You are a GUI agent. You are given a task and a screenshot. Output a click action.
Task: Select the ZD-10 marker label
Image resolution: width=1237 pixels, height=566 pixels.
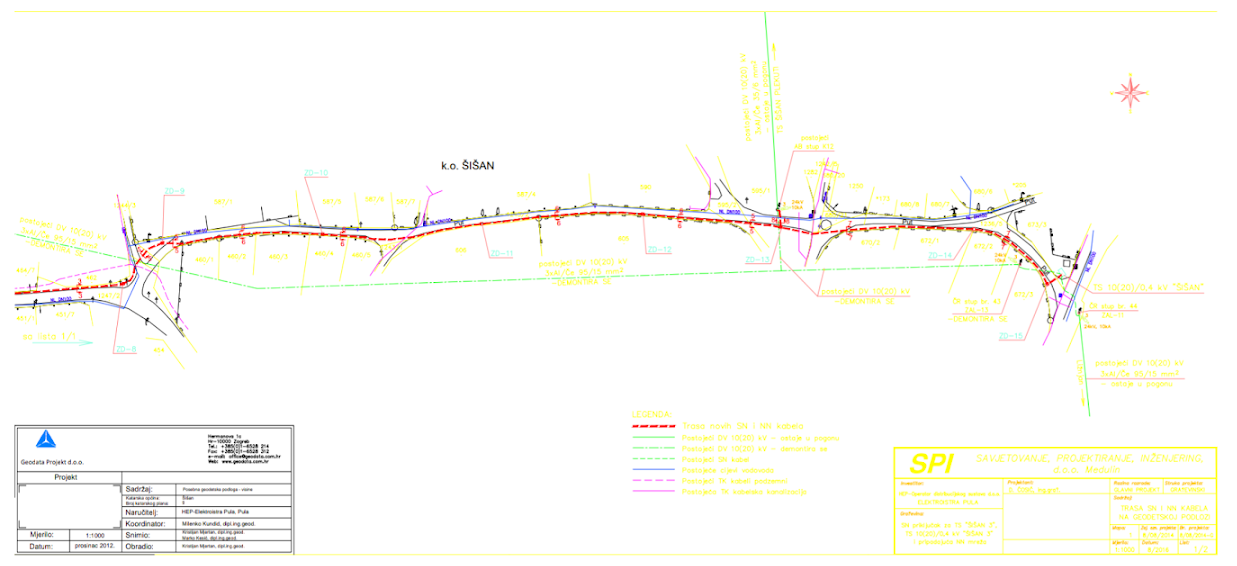pyautogui.click(x=316, y=173)
